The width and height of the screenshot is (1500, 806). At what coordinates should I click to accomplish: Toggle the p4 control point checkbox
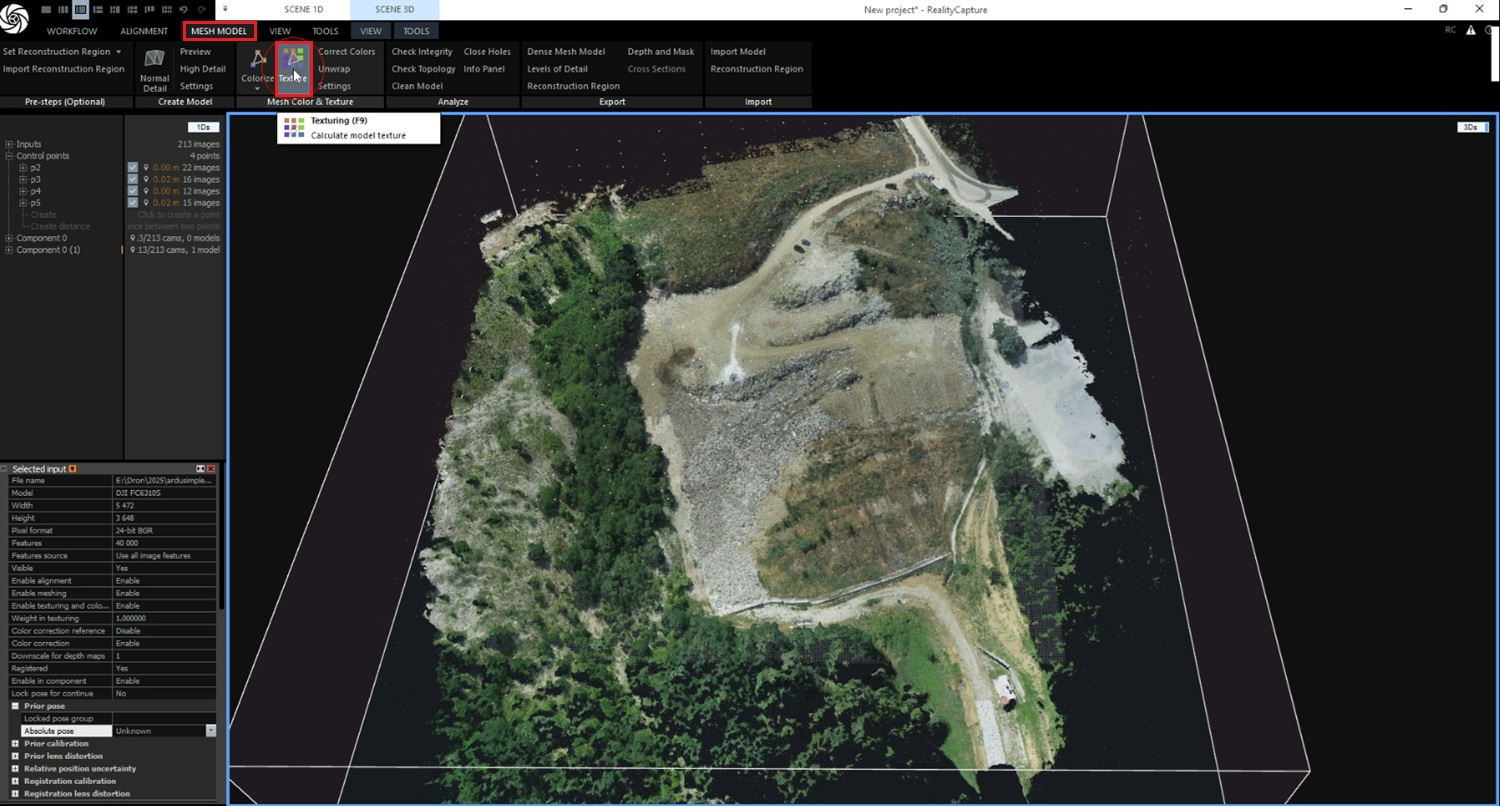(132, 191)
